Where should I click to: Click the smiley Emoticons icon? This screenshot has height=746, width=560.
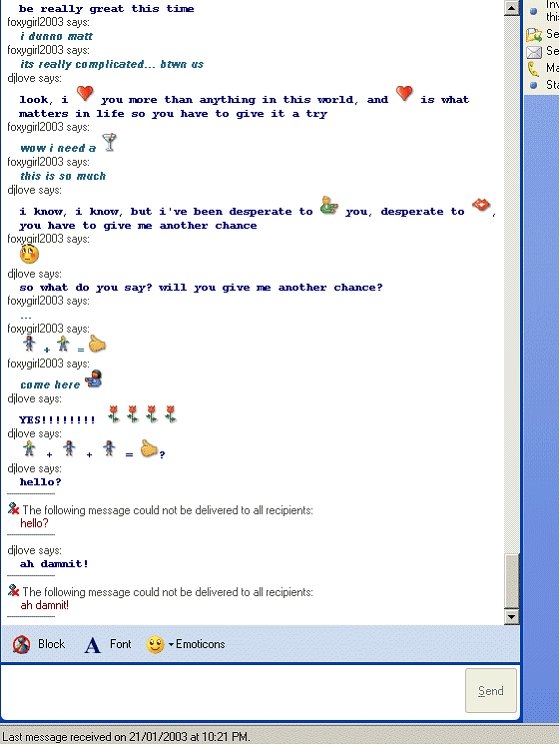155,645
